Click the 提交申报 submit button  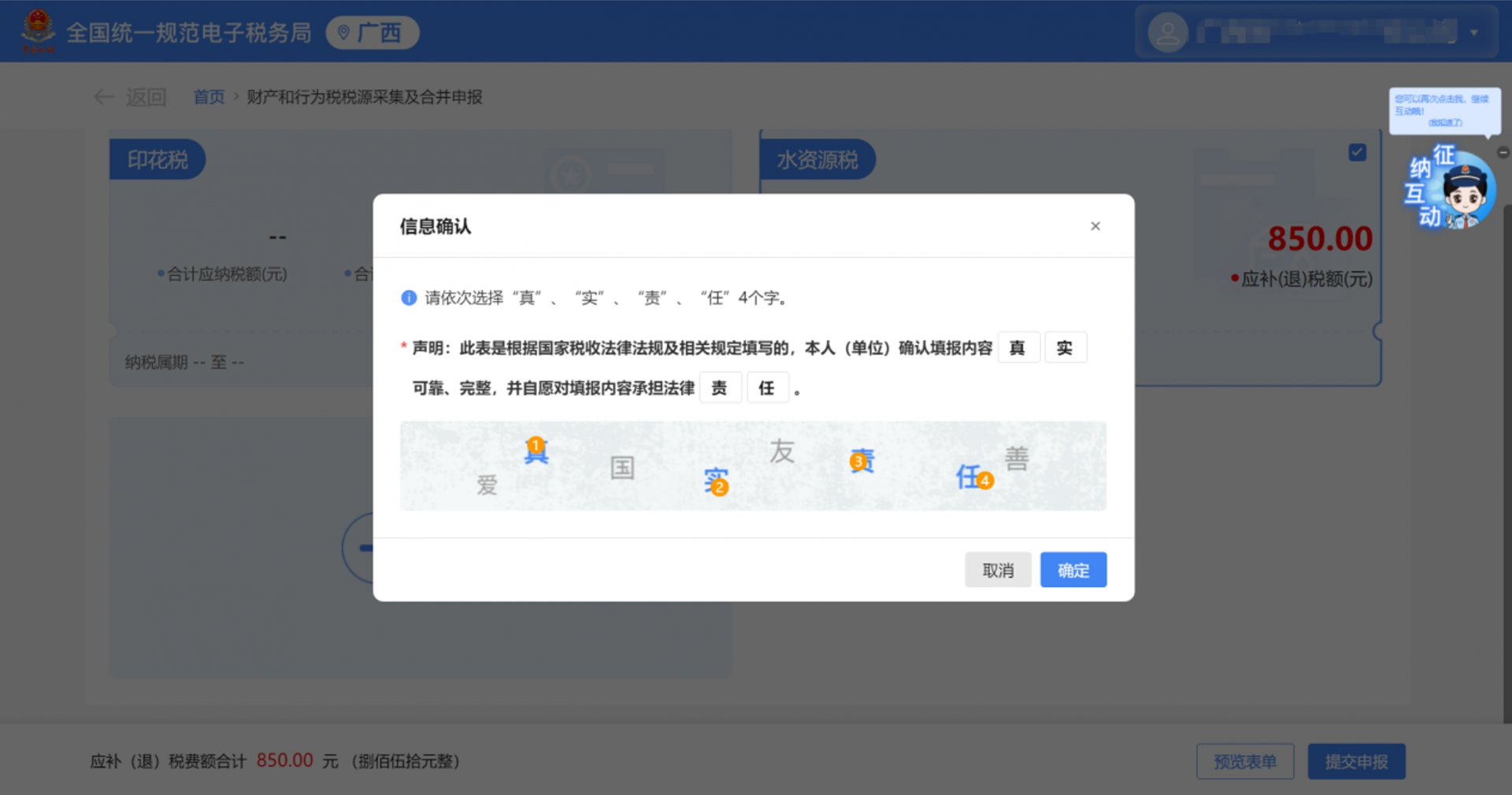pos(1356,761)
